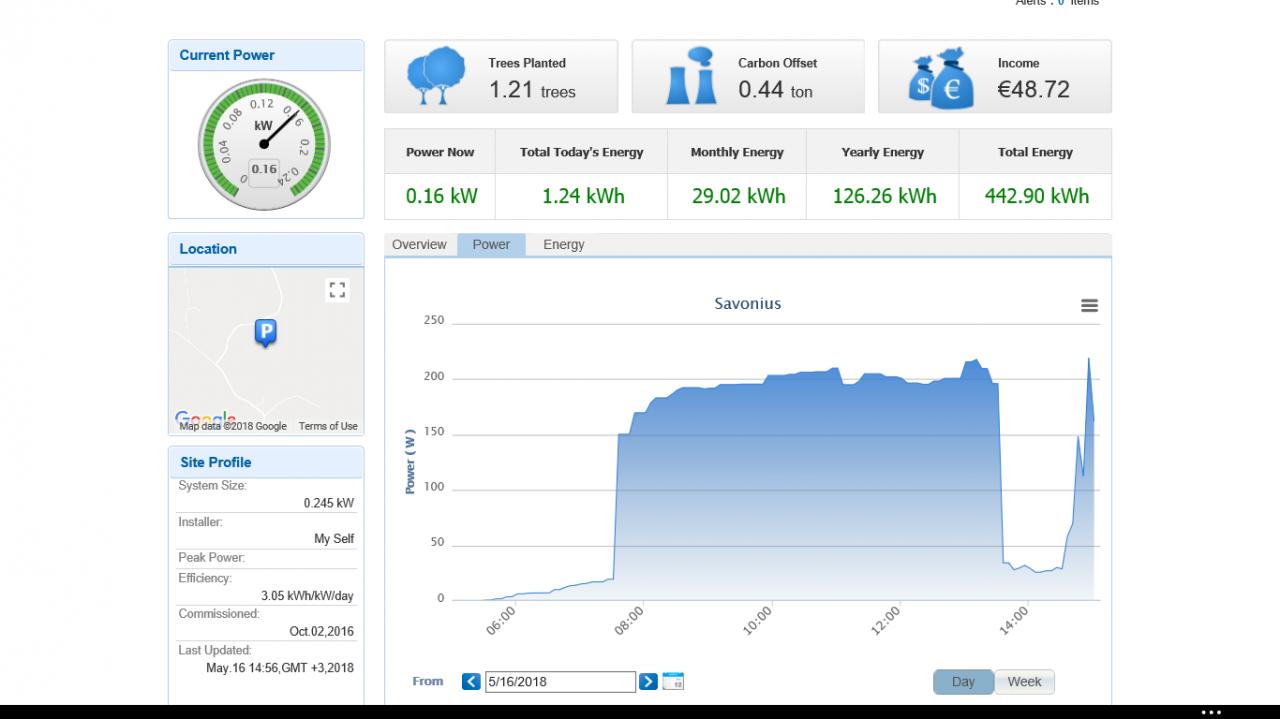This screenshot has height=719, width=1280.
Task: Click the Location panel heading
Action: tap(208, 249)
